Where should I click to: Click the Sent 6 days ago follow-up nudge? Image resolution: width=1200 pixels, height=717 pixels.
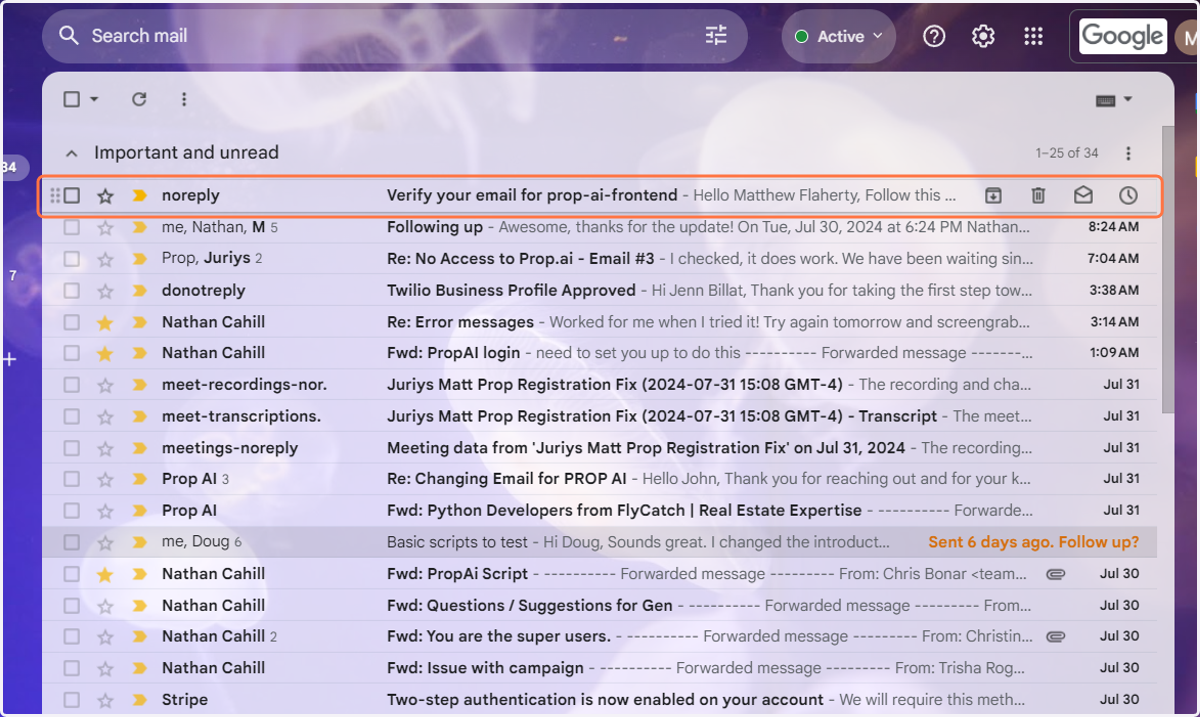pos(1033,543)
